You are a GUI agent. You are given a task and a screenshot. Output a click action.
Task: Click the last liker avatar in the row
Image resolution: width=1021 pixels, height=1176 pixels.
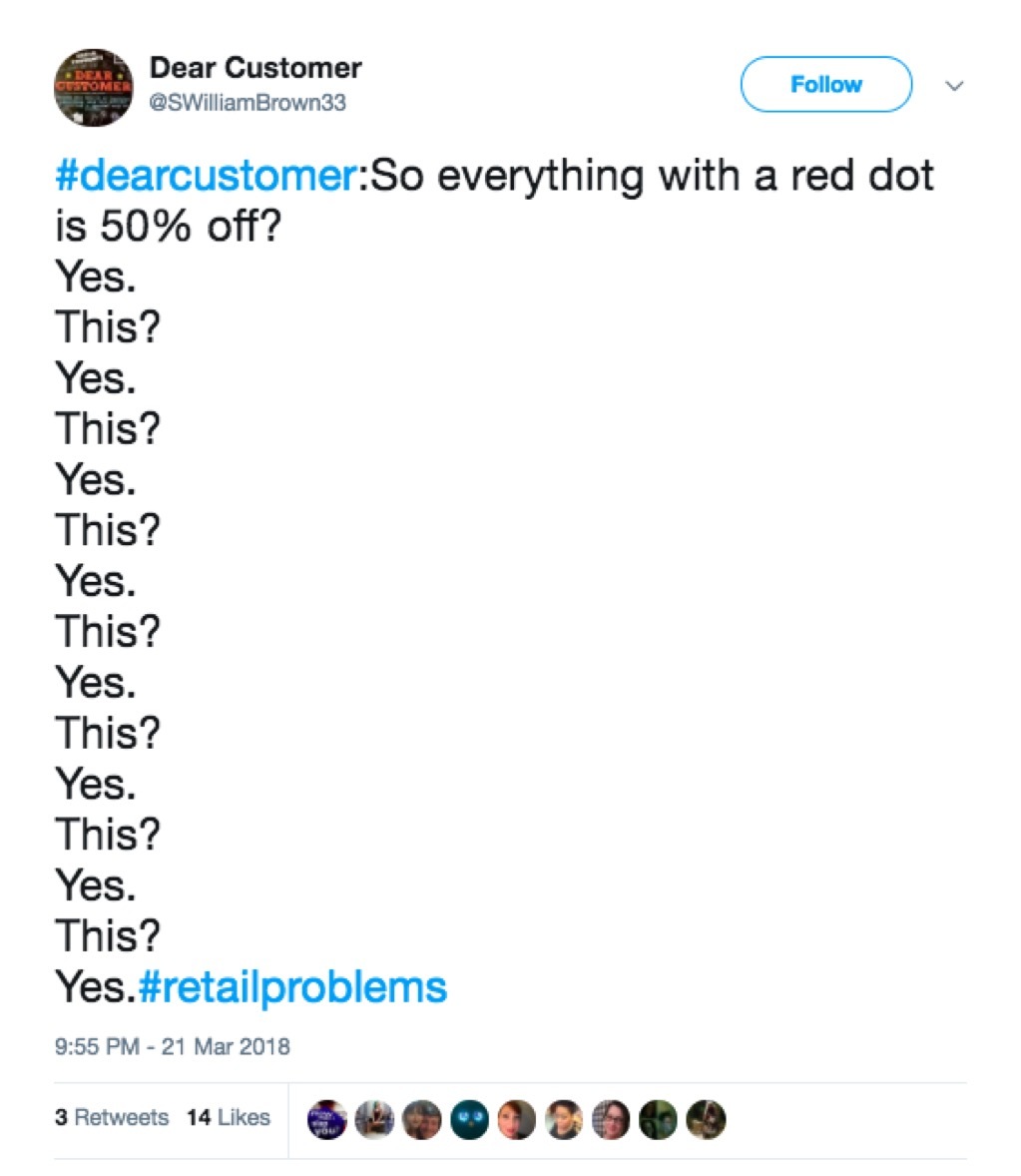(706, 1119)
